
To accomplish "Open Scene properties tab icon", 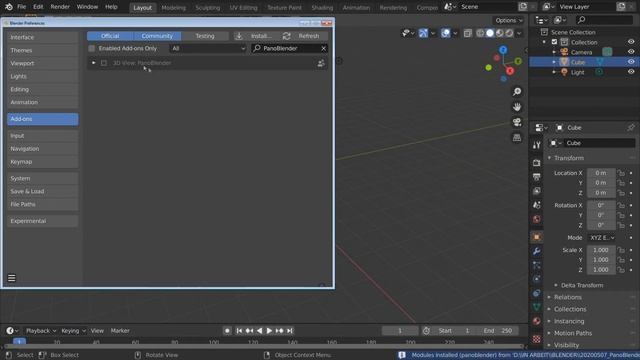I will 537,205.
